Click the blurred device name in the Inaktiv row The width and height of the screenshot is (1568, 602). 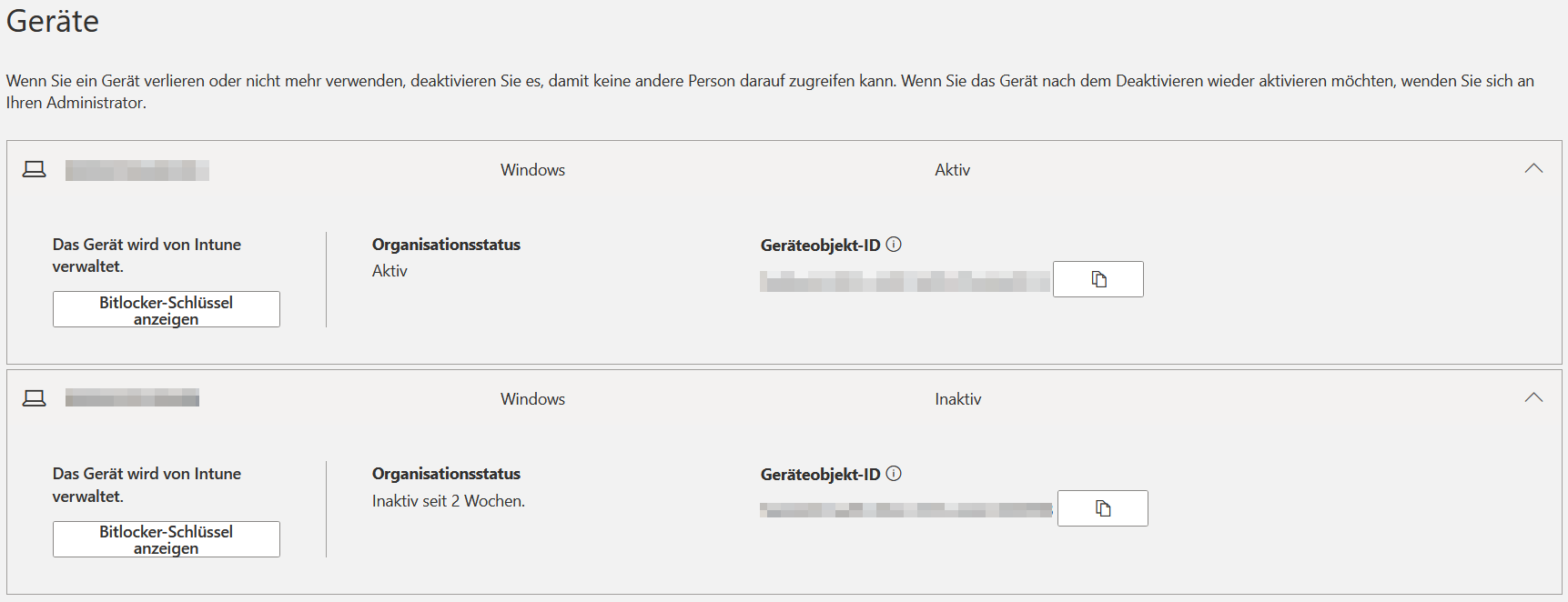133,397
